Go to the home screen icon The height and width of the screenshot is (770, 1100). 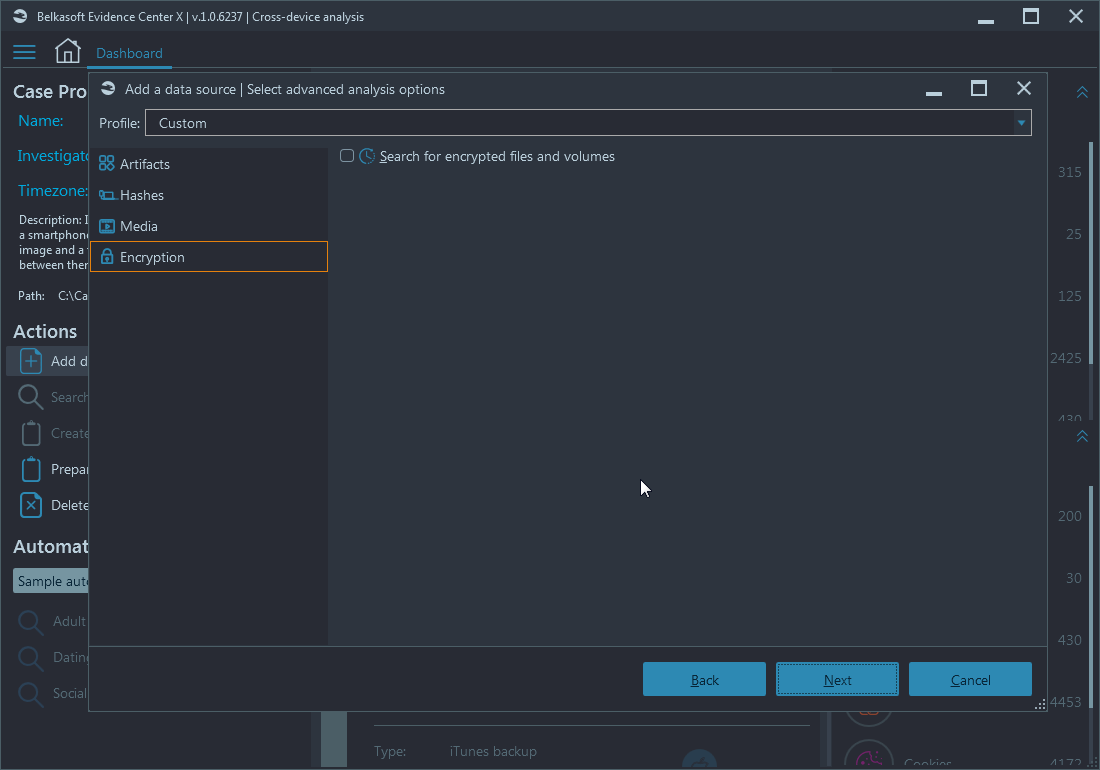tap(67, 51)
